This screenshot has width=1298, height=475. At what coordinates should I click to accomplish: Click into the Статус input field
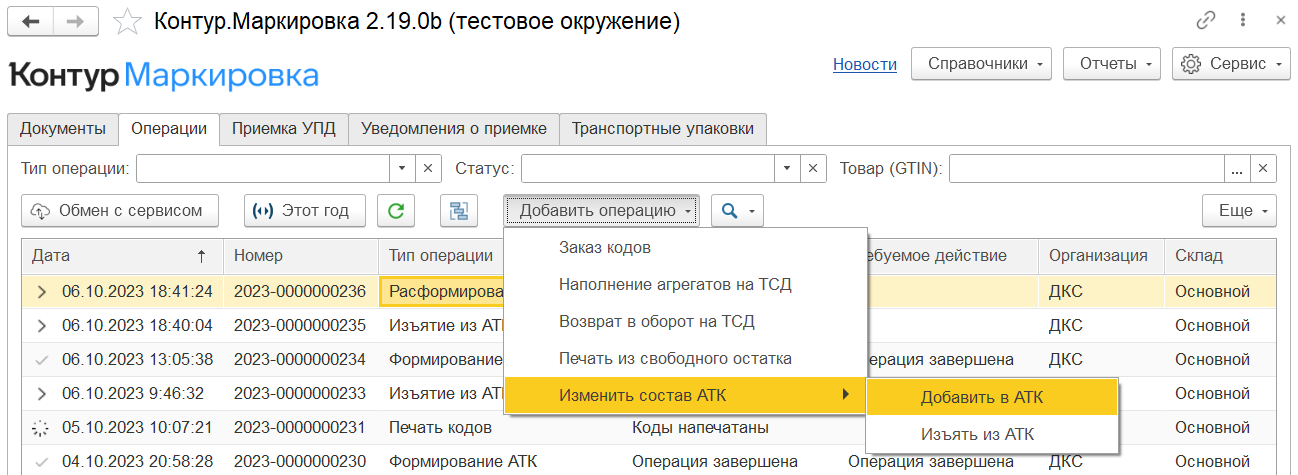(648, 169)
